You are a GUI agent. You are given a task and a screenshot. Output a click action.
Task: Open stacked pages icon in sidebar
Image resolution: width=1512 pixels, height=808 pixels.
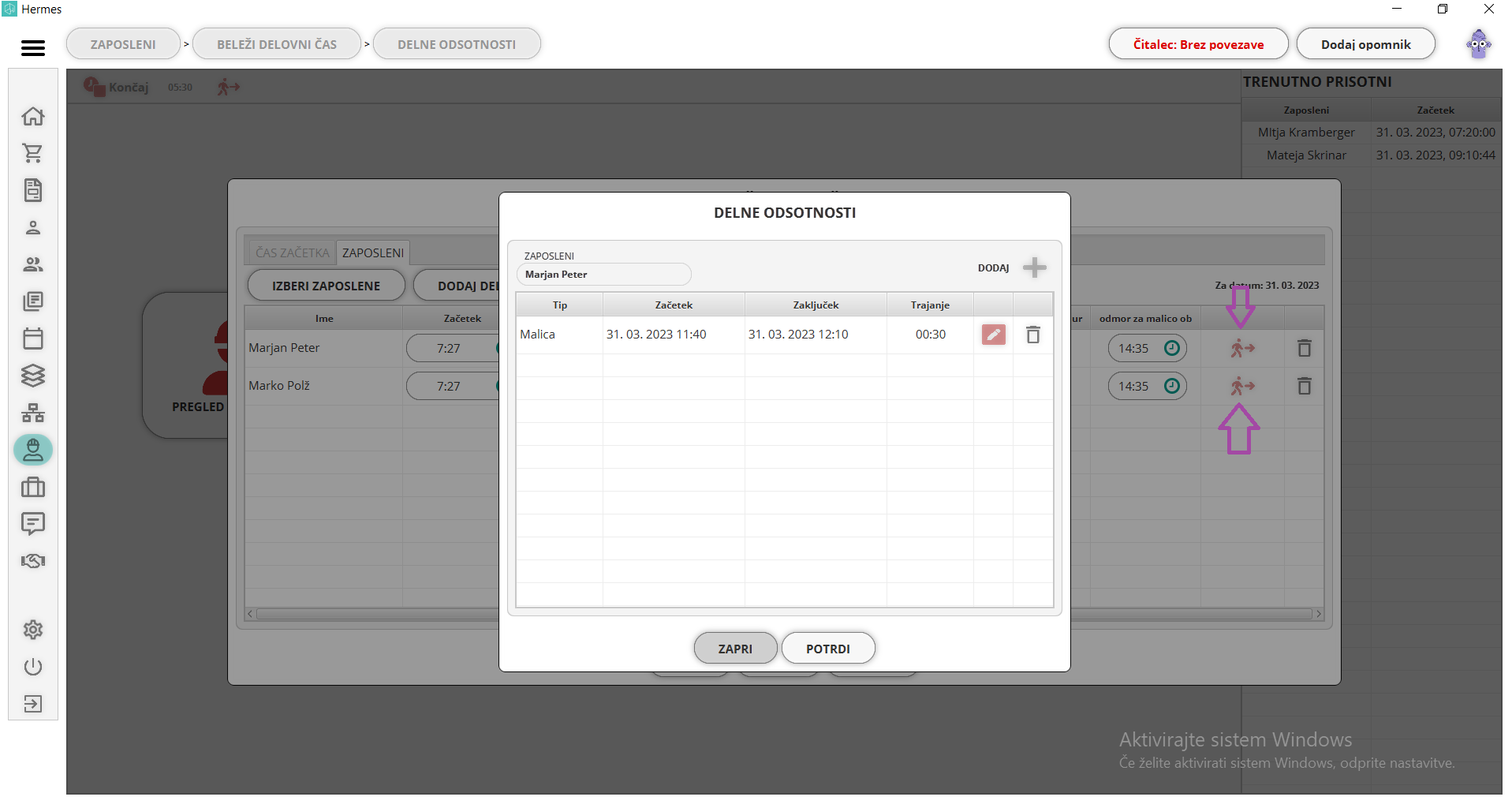coord(33,301)
